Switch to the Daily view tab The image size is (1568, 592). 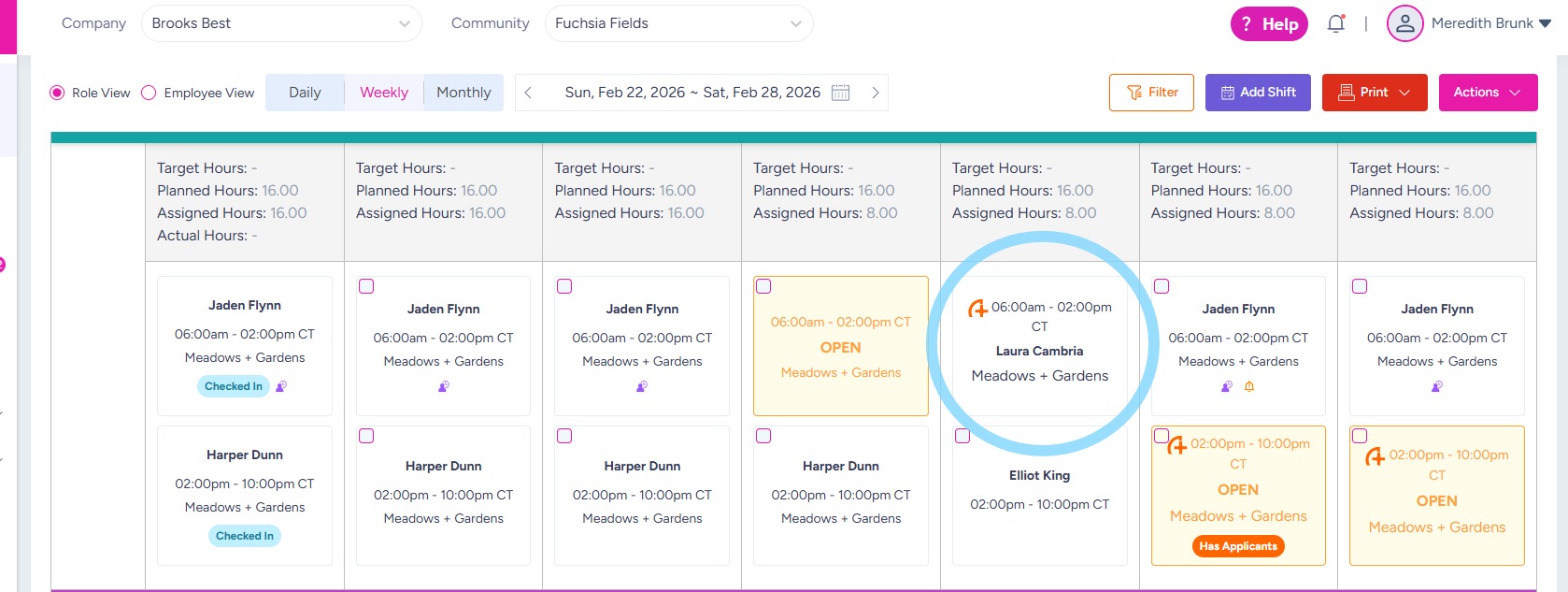(305, 93)
